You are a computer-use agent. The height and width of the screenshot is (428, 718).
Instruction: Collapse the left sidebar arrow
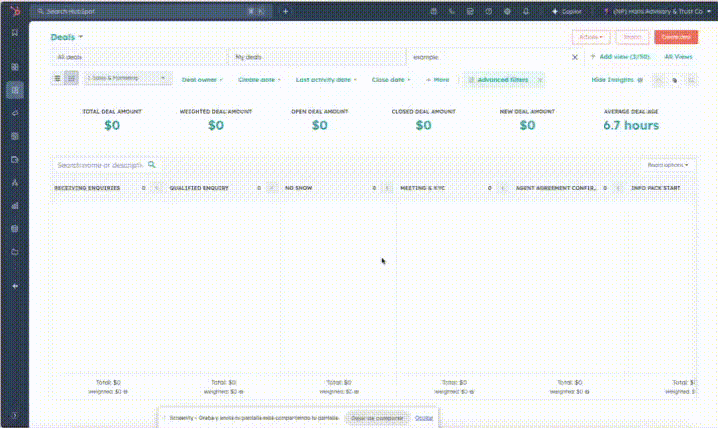coord(14,286)
